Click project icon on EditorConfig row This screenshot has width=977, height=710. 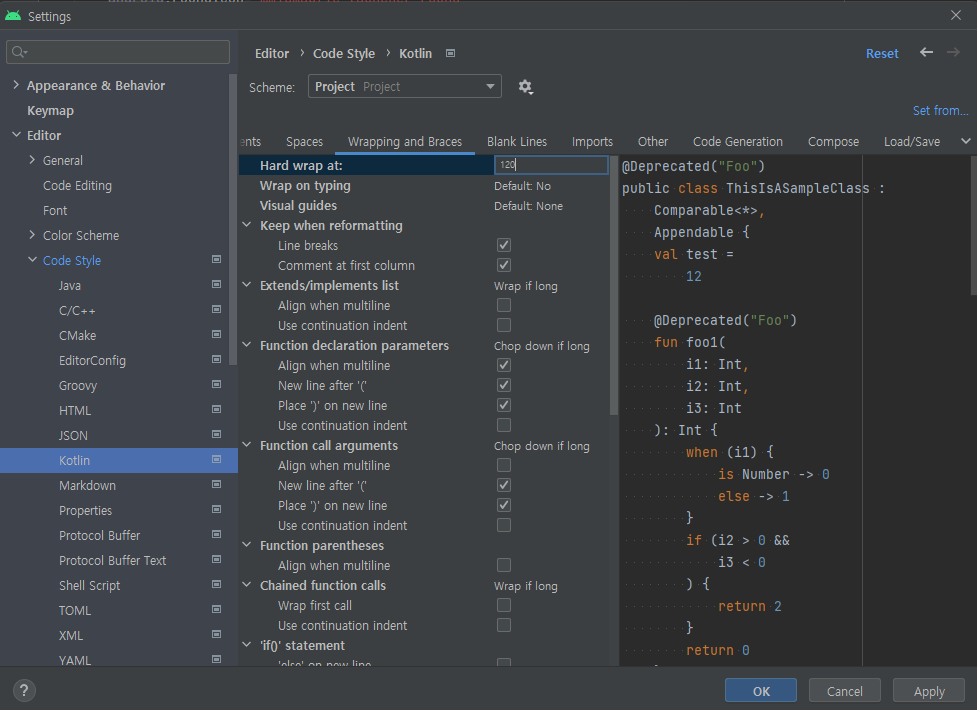point(216,359)
